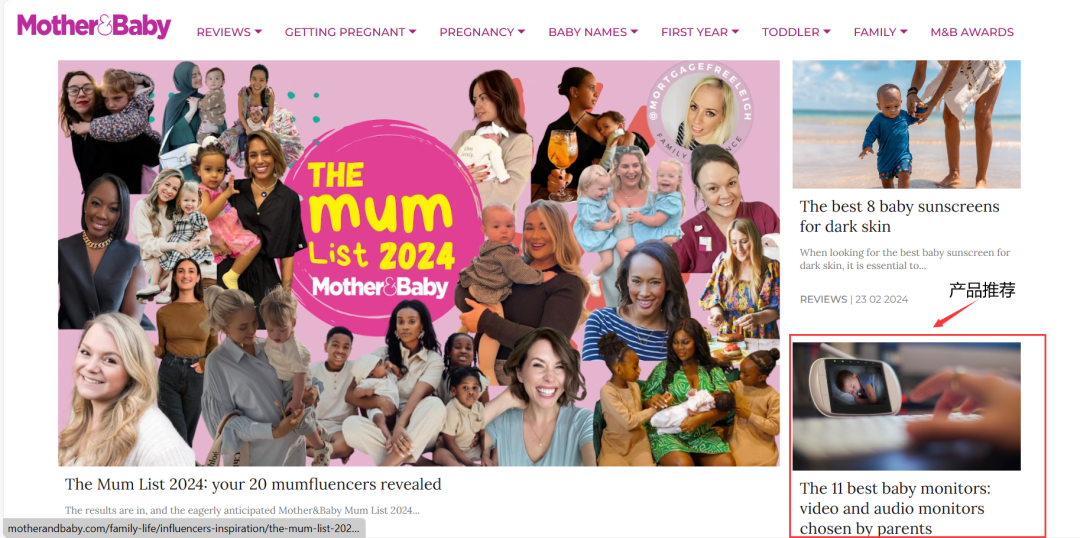Open the Baby Names menu label
The image size is (1080, 538).
pos(588,32)
